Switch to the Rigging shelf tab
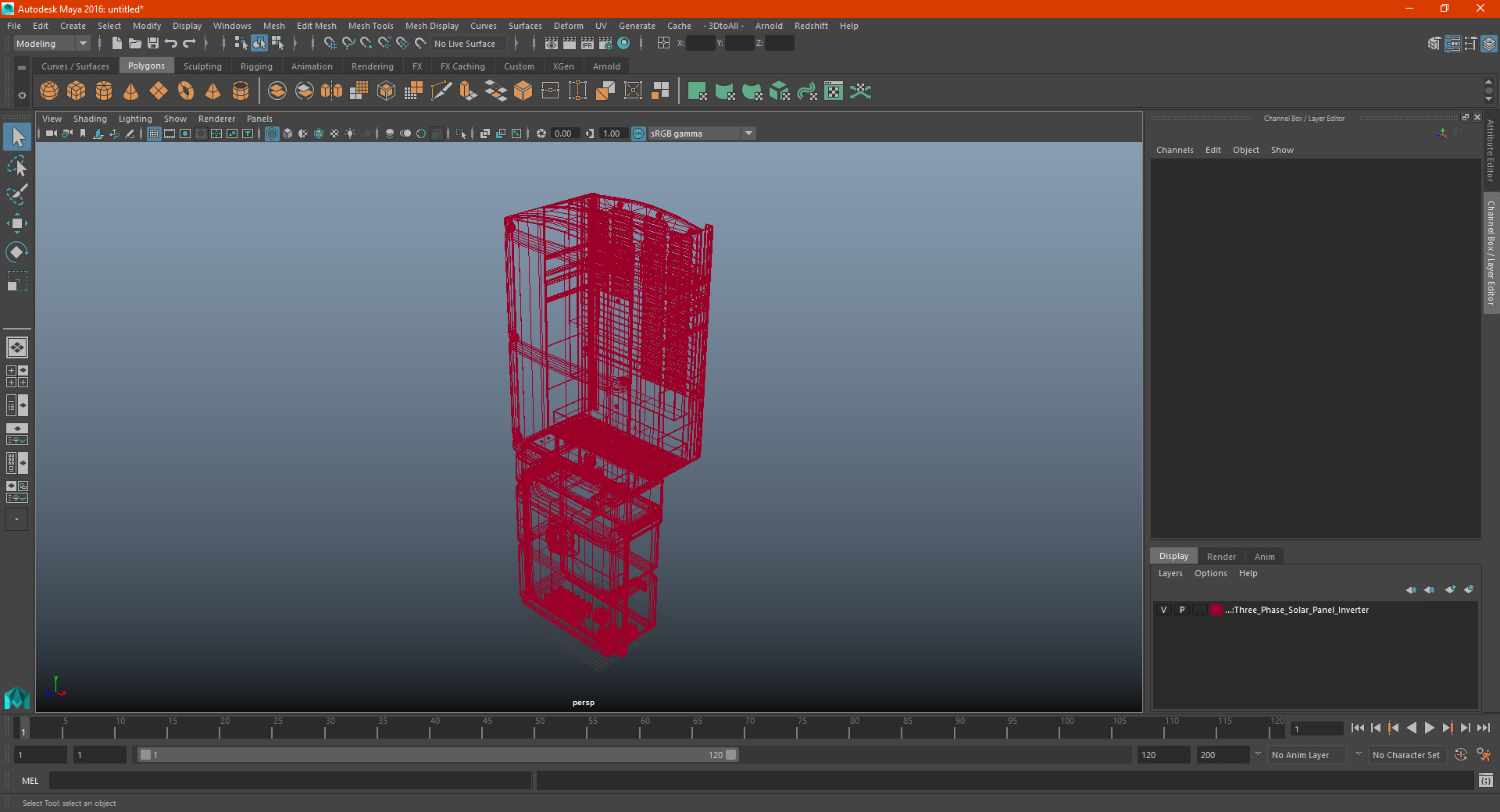Viewport: 1500px width, 812px height. coord(256,66)
